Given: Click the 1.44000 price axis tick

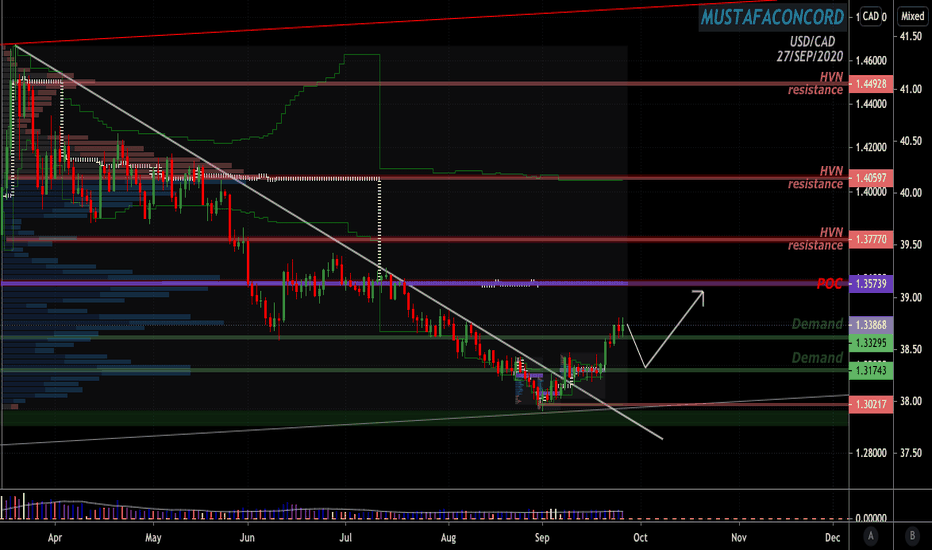Looking at the screenshot, I should coord(871,104).
